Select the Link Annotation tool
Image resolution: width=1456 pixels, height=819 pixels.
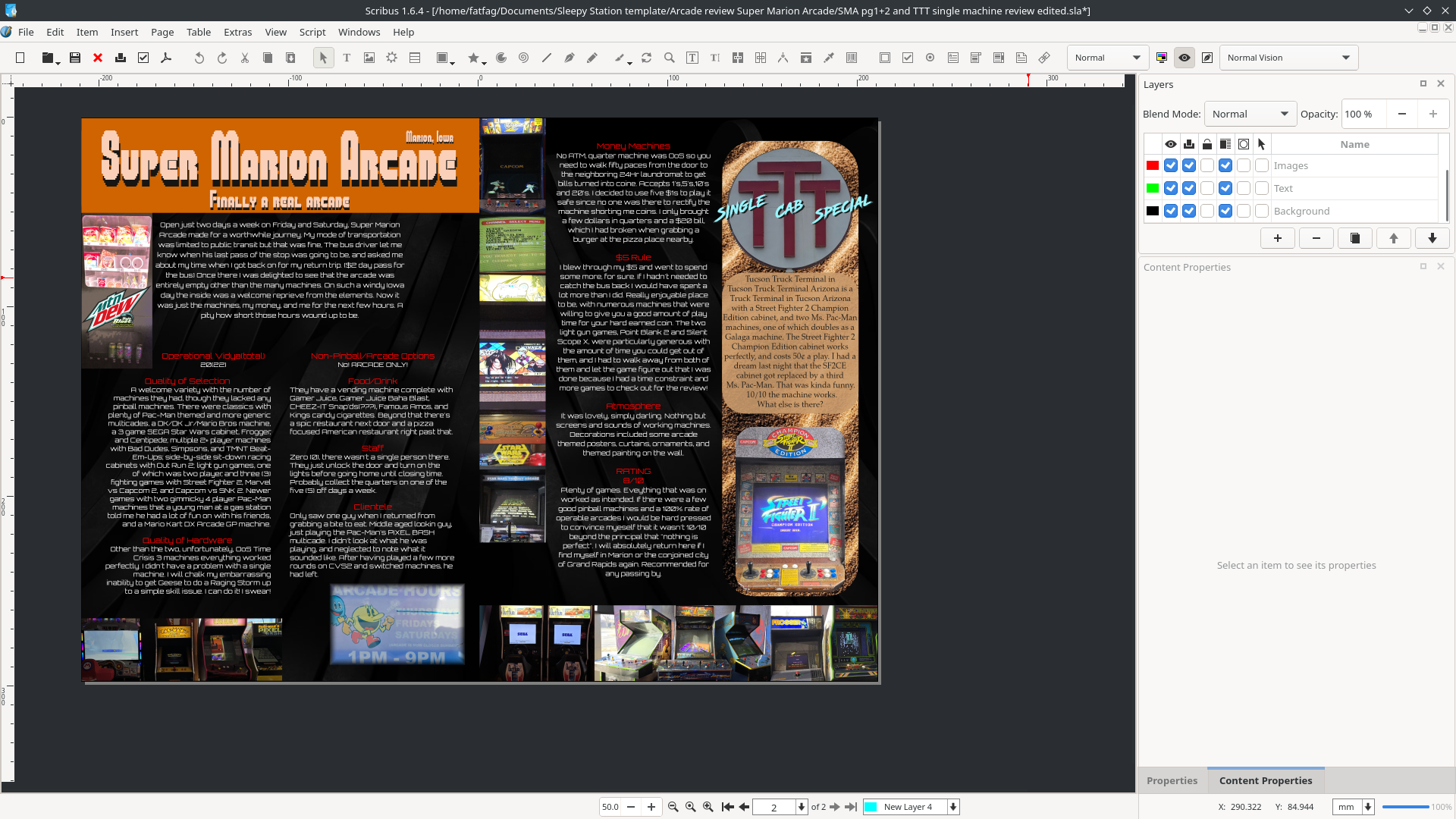click(x=1044, y=58)
